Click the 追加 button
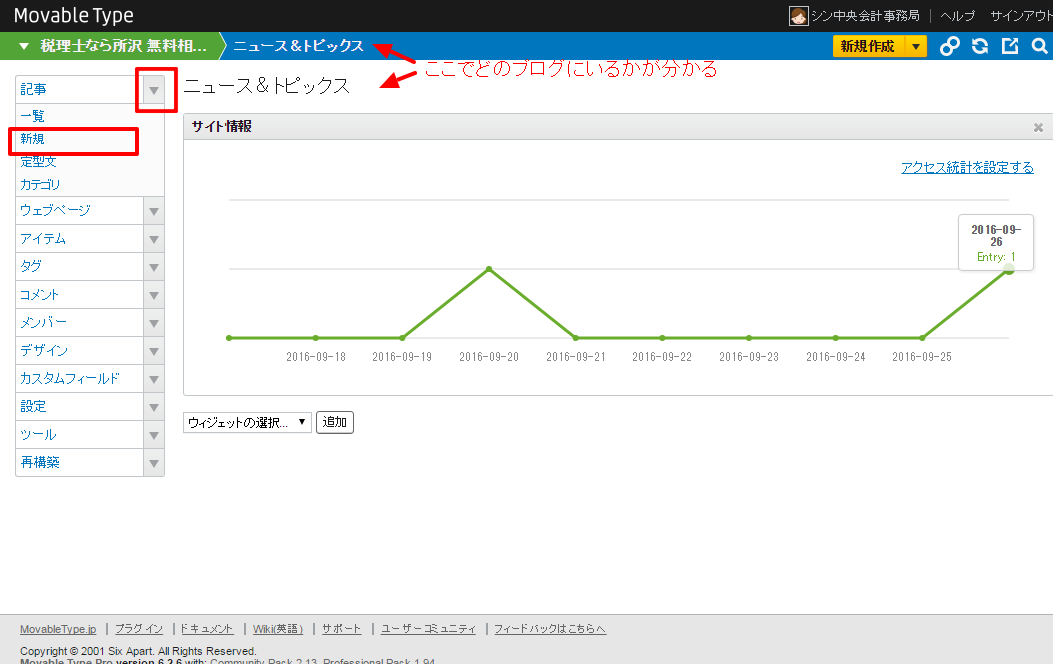 [334, 422]
